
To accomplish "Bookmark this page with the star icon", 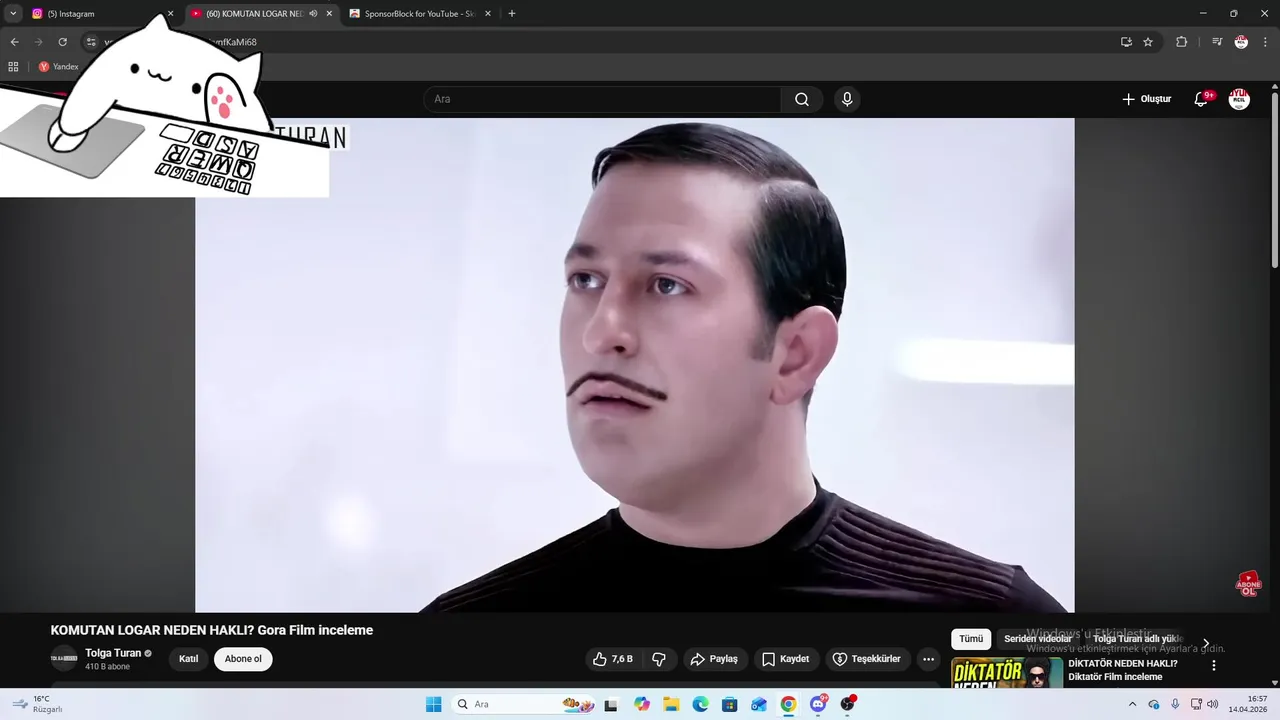I will (x=1148, y=42).
